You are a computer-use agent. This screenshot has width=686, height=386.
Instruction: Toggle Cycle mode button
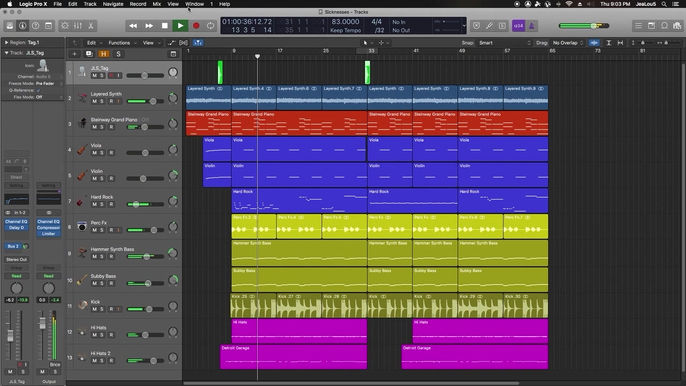tap(210, 26)
